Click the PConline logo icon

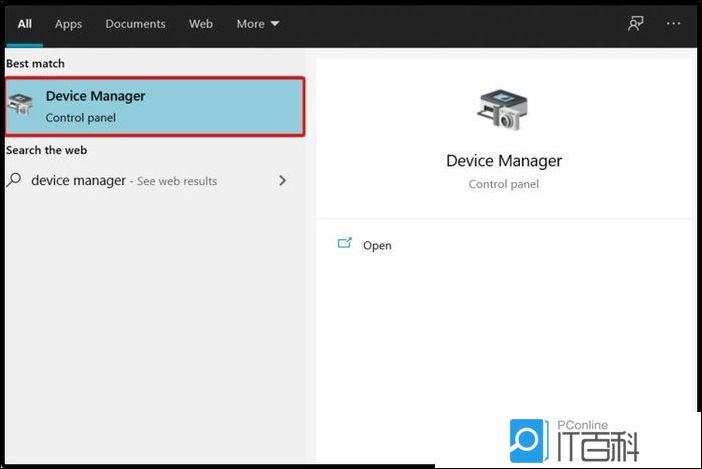pyautogui.click(x=528, y=441)
